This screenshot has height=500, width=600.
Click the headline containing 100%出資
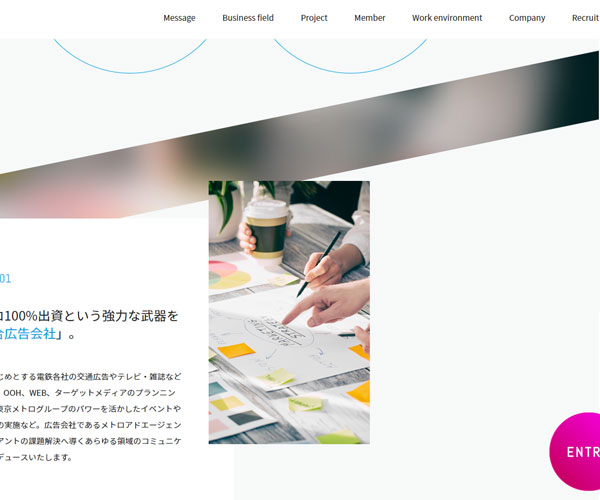click(x=90, y=316)
